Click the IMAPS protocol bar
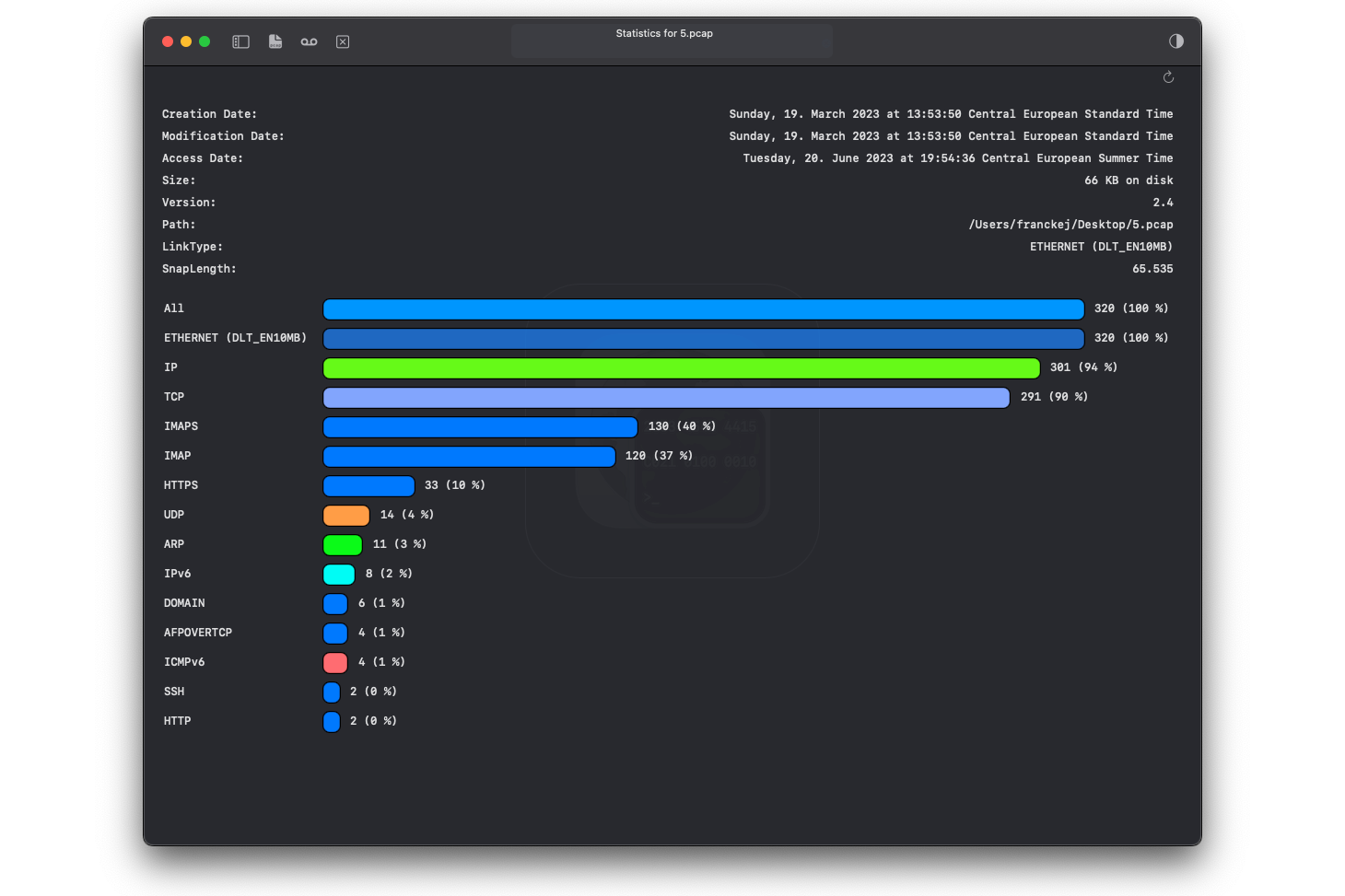 (481, 426)
